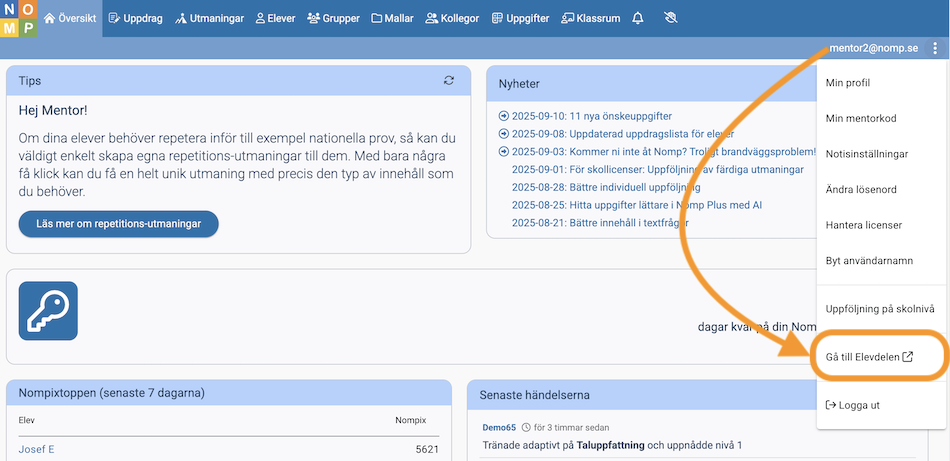Select Logga ut to sign out

(x=852, y=405)
